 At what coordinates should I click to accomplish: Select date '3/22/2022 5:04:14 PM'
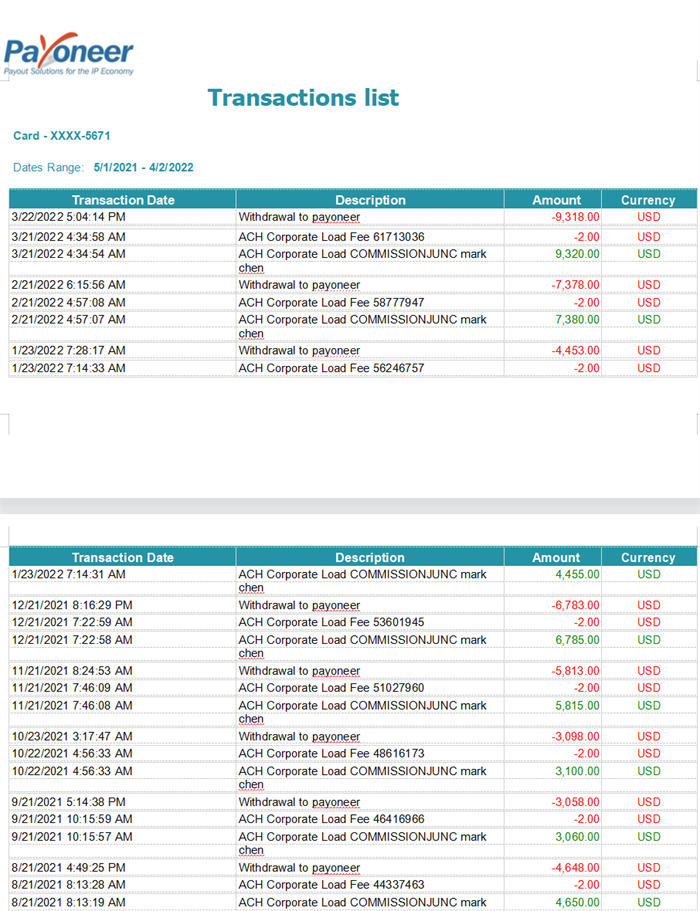[69, 217]
